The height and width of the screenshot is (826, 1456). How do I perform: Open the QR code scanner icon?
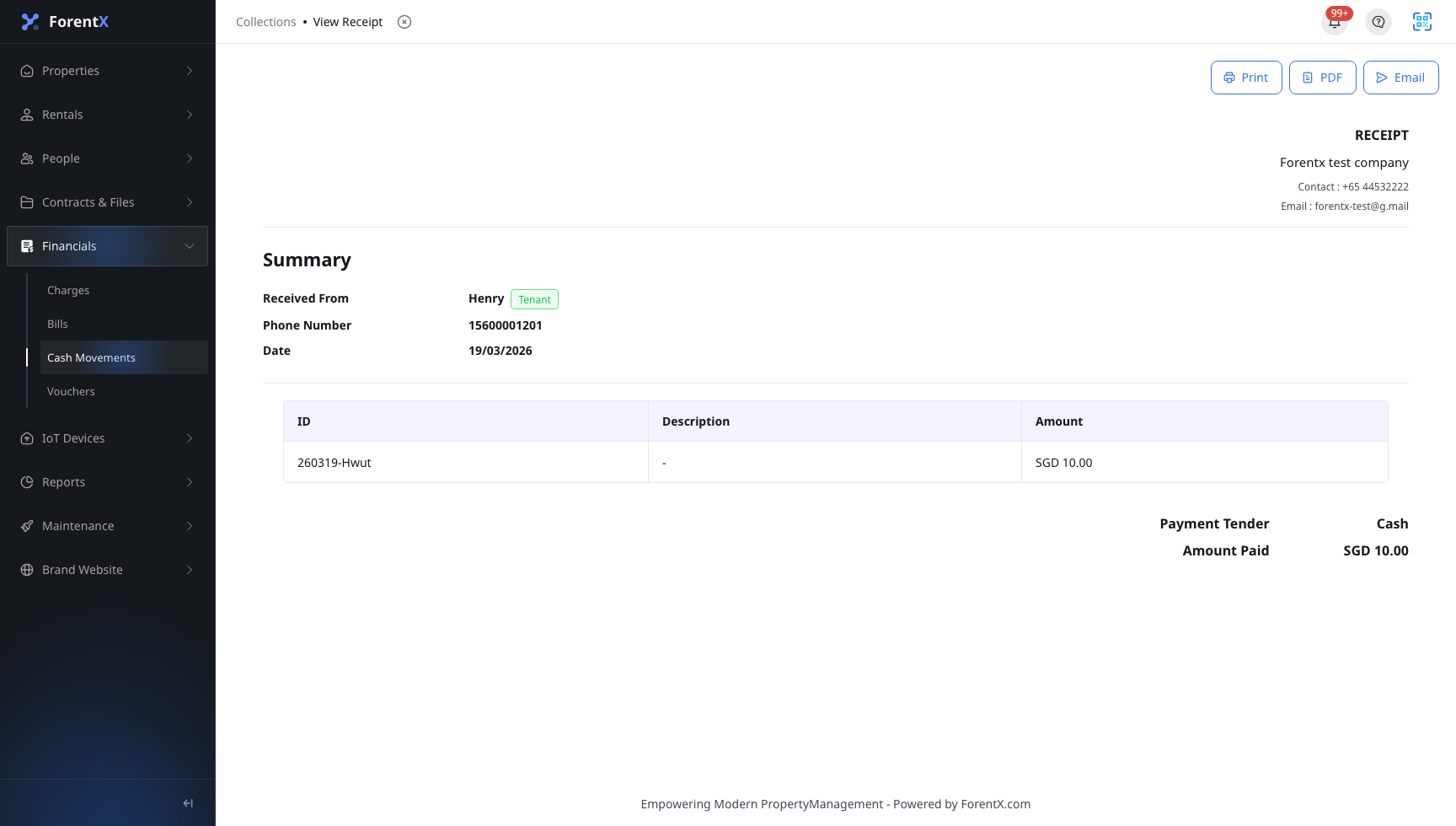click(1422, 22)
